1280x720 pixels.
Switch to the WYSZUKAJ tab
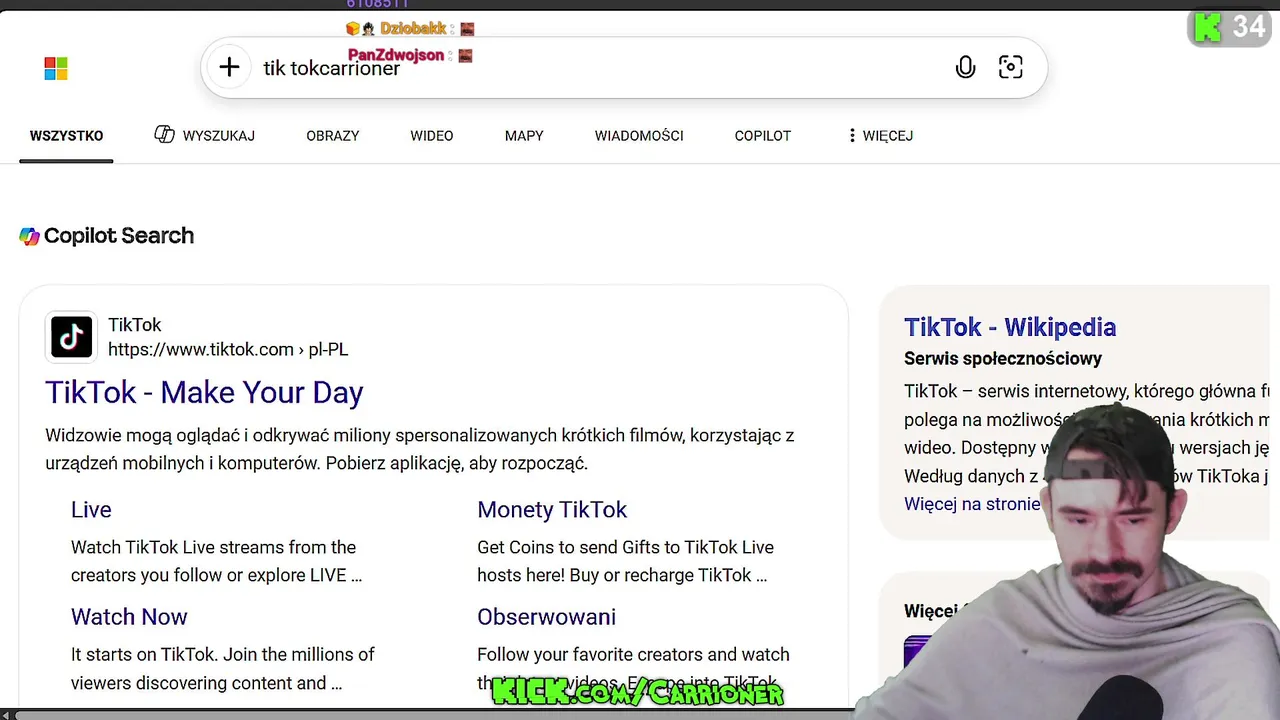pyautogui.click(x=205, y=136)
